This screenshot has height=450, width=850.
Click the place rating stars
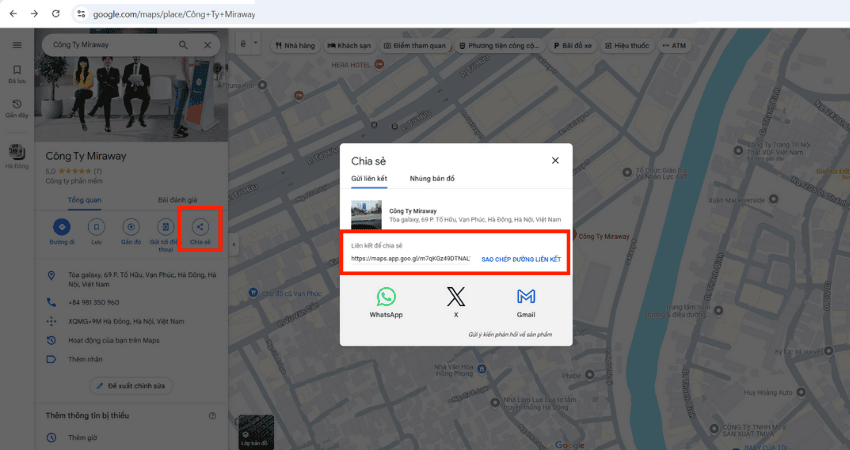coord(74,171)
